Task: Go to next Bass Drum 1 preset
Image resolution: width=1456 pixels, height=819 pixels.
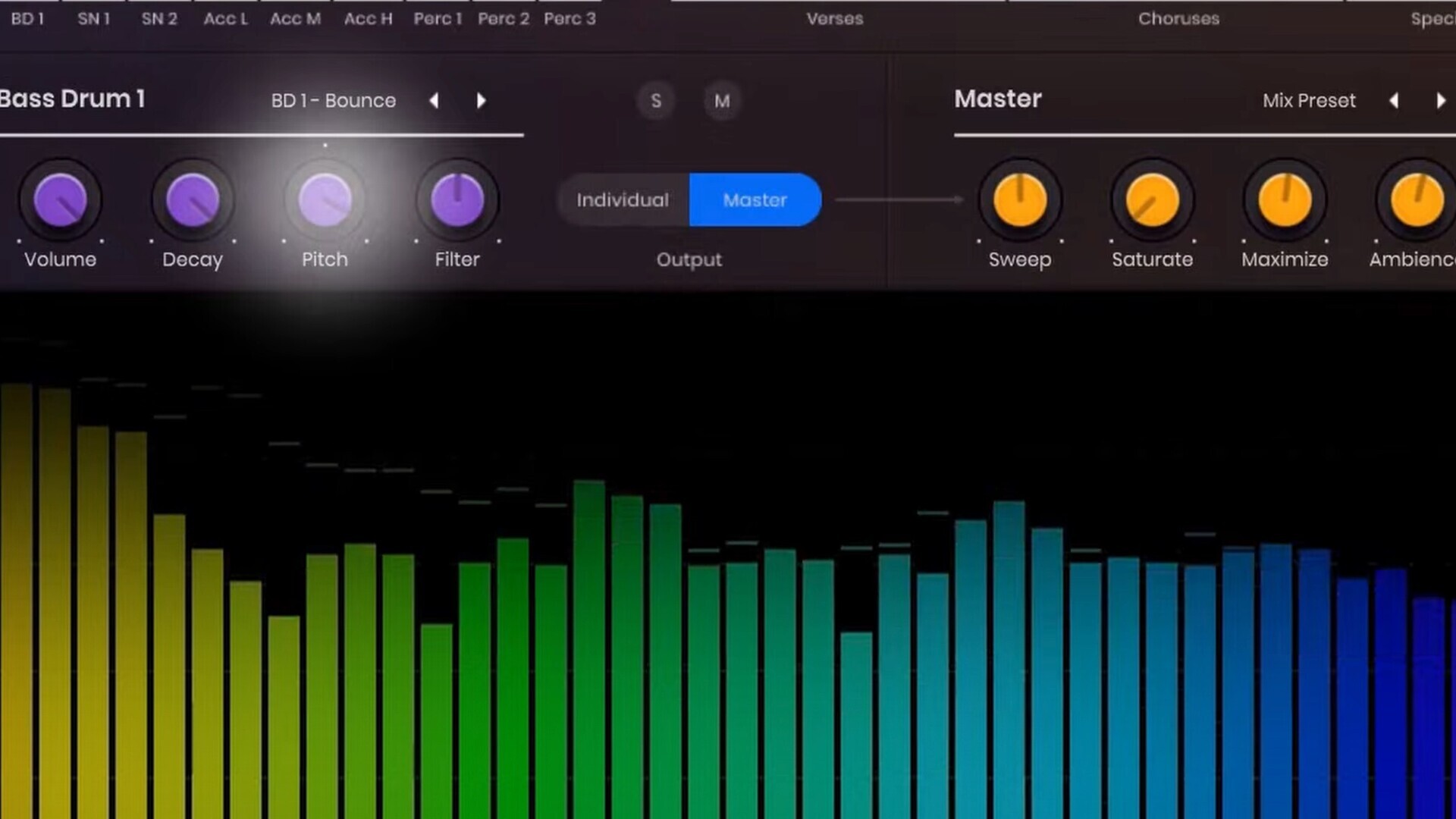Action: 481,101
